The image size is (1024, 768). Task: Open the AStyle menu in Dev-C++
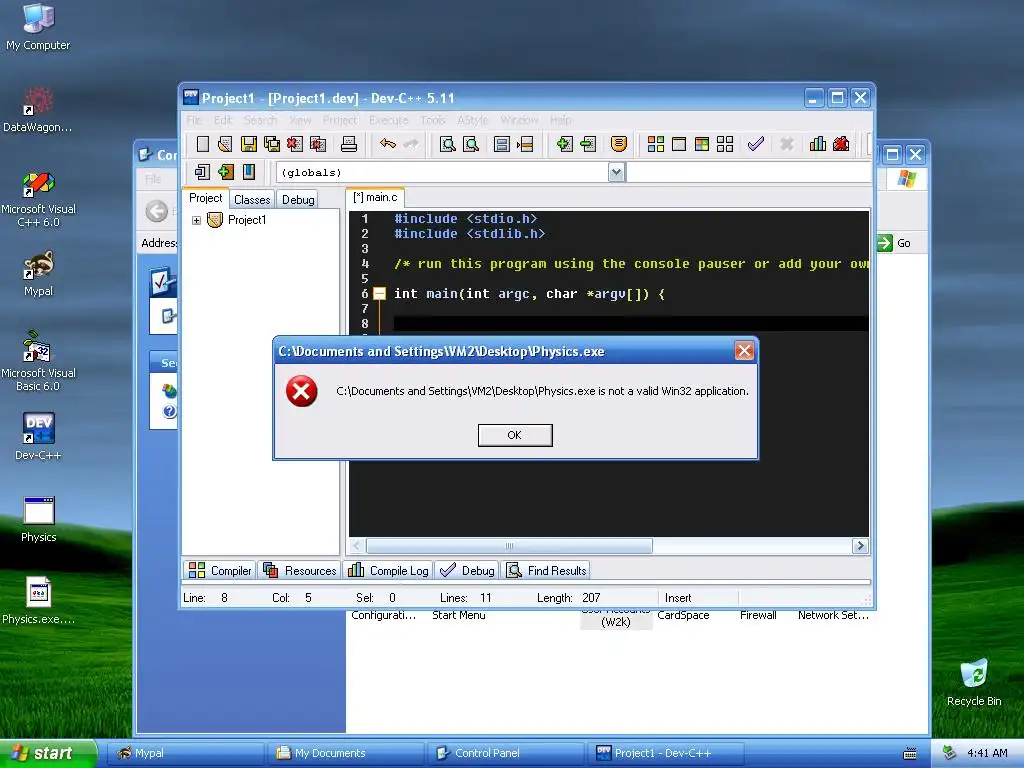point(473,120)
